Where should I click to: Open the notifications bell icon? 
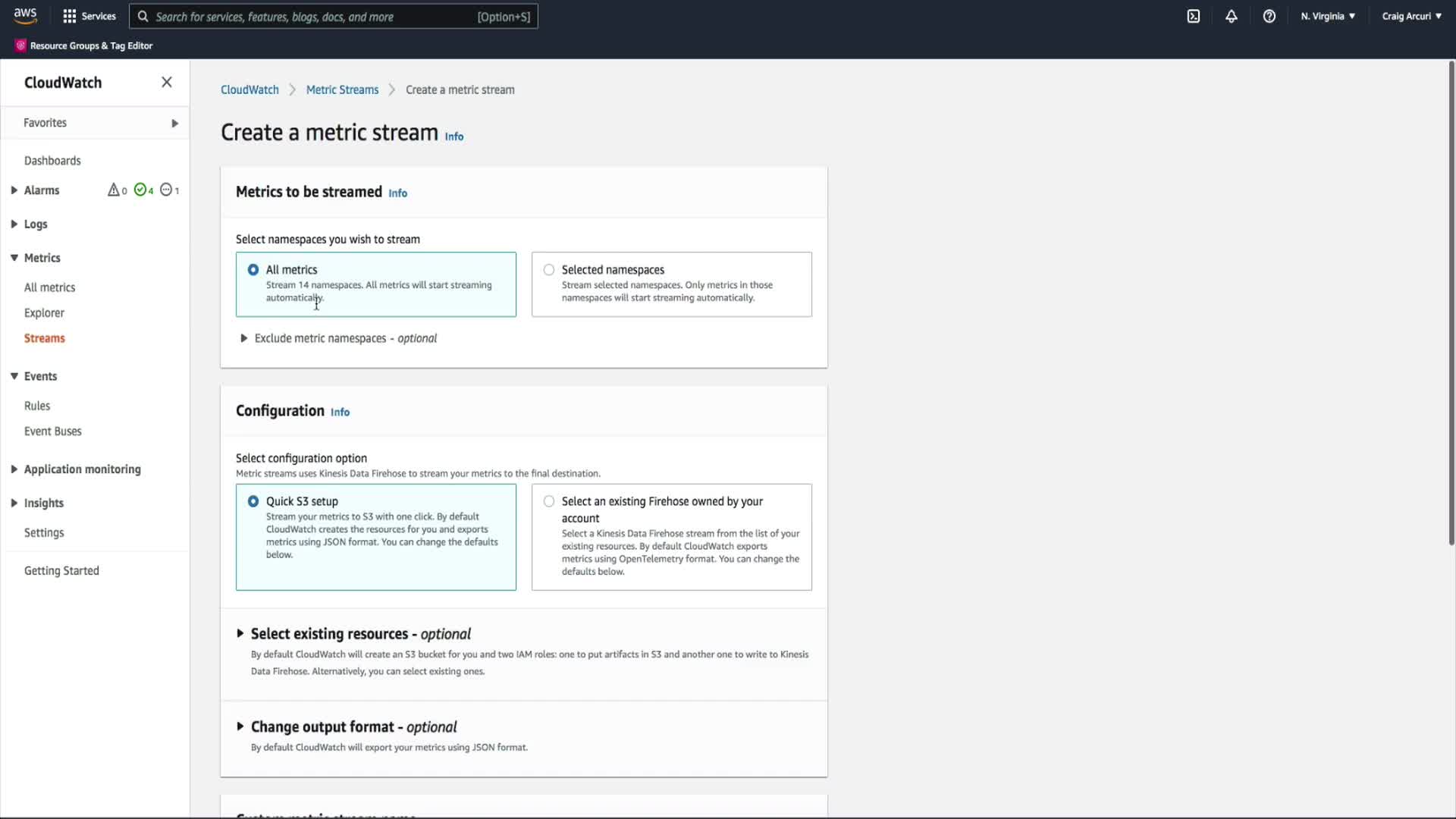point(1231,16)
